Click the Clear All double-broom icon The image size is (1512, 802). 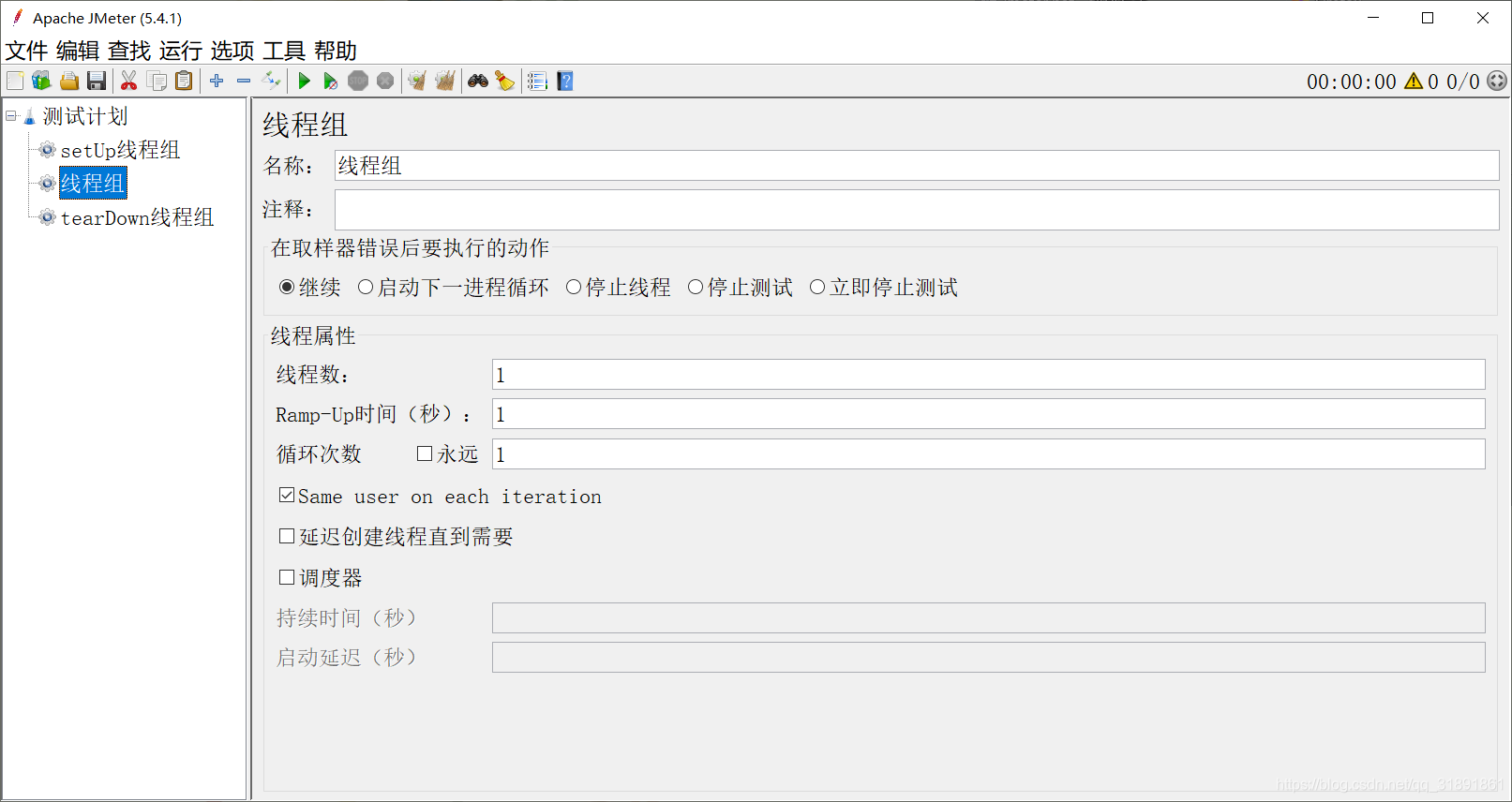(x=445, y=82)
